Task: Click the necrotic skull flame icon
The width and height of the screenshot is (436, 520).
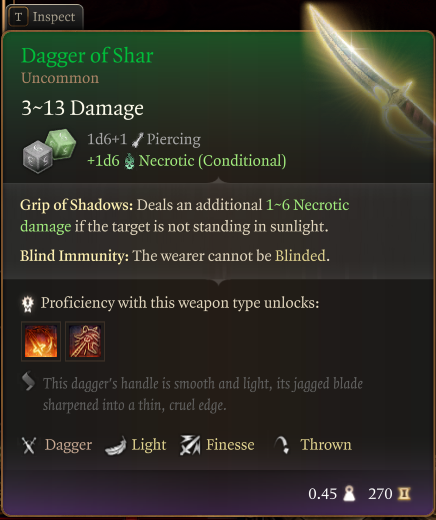Action: click(129, 162)
